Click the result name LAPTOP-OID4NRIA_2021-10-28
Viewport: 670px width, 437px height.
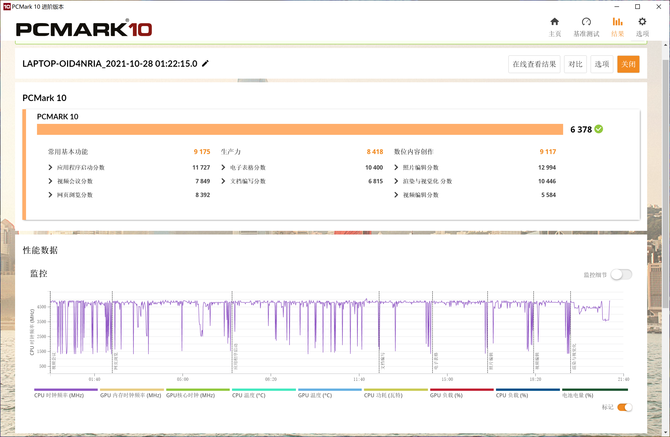pos(110,64)
